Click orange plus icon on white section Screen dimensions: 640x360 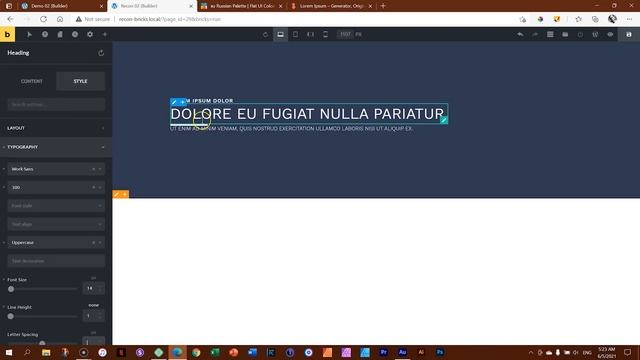(x=124, y=194)
